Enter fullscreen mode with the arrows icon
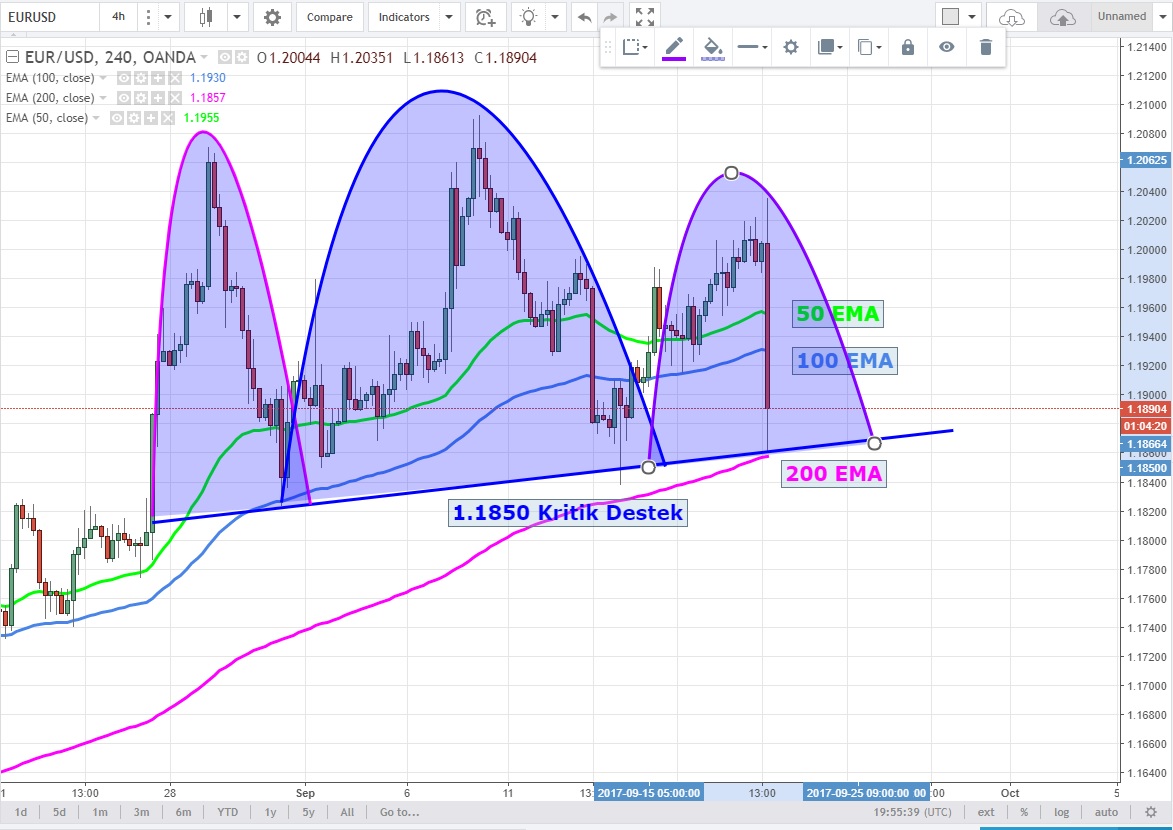The width and height of the screenshot is (1173, 830). (x=645, y=17)
